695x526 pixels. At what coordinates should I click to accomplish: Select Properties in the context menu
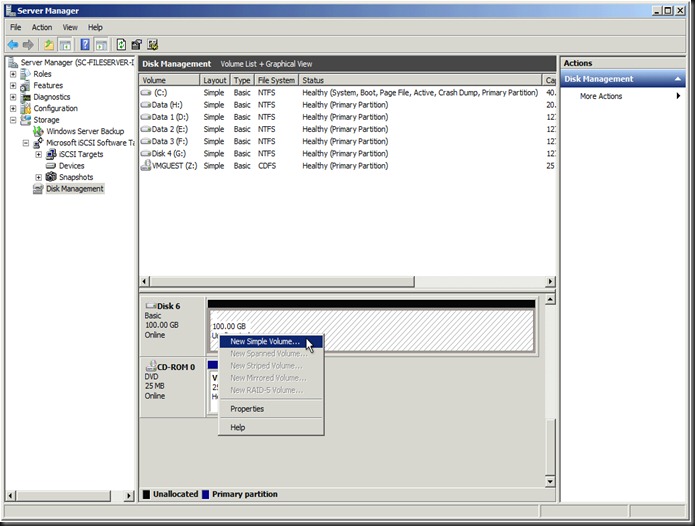(x=247, y=409)
